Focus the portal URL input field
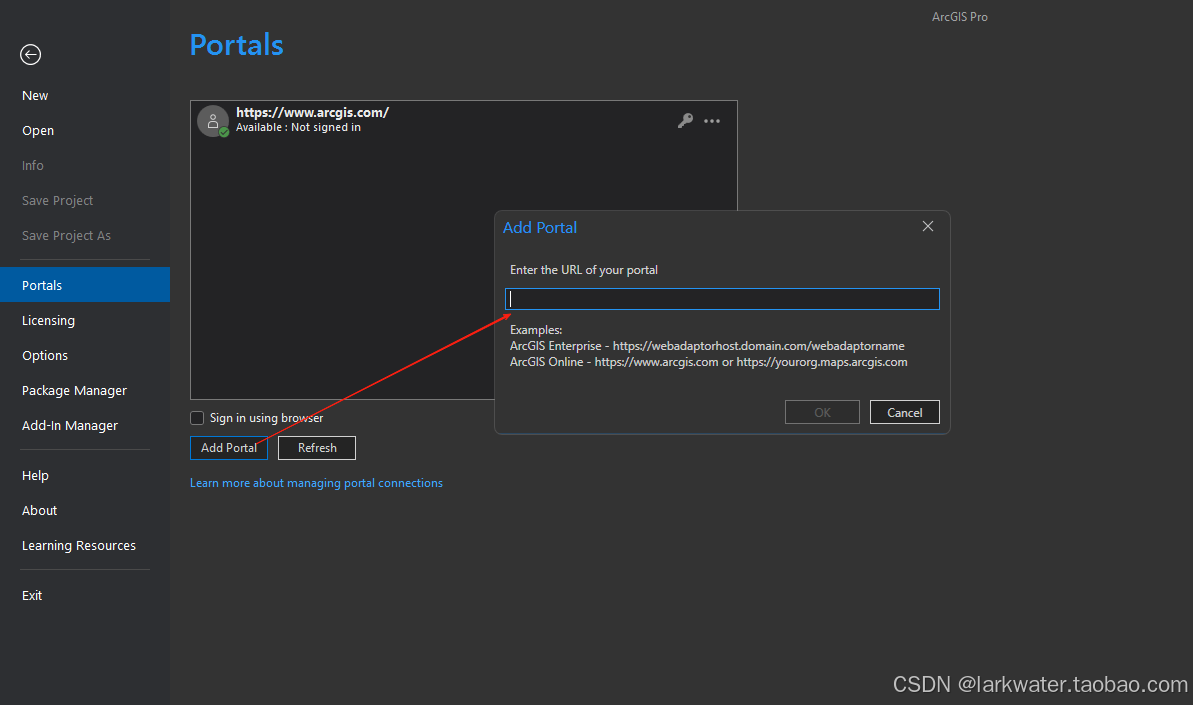1193x705 pixels. (x=722, y=299)
